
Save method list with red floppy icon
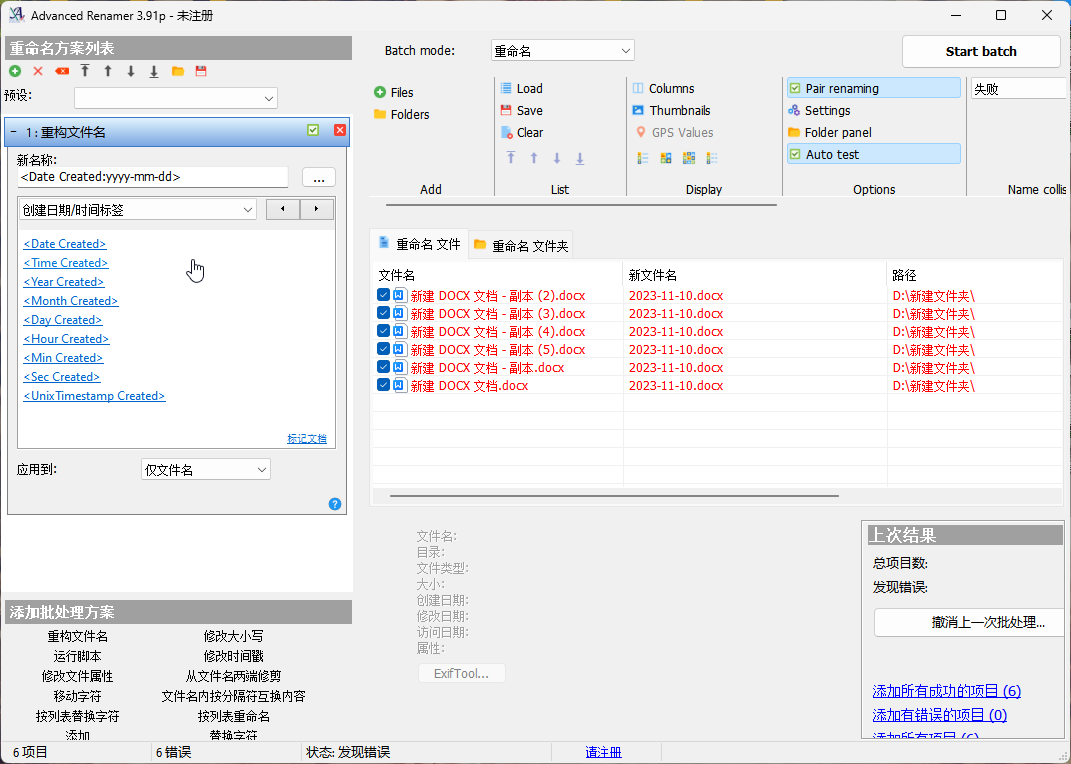pos(201,71)
